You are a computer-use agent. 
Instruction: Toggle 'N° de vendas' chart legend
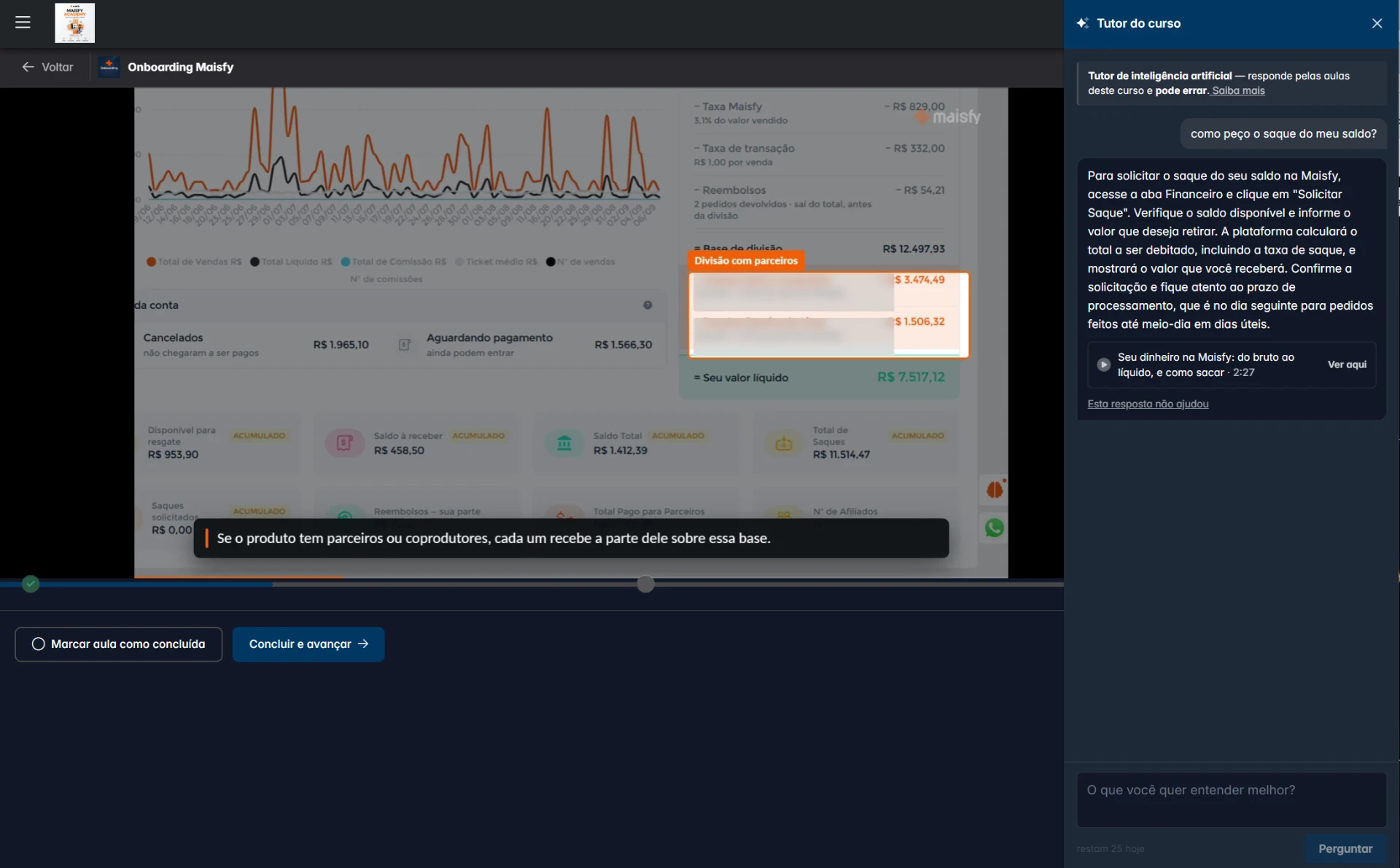(580, 262)
